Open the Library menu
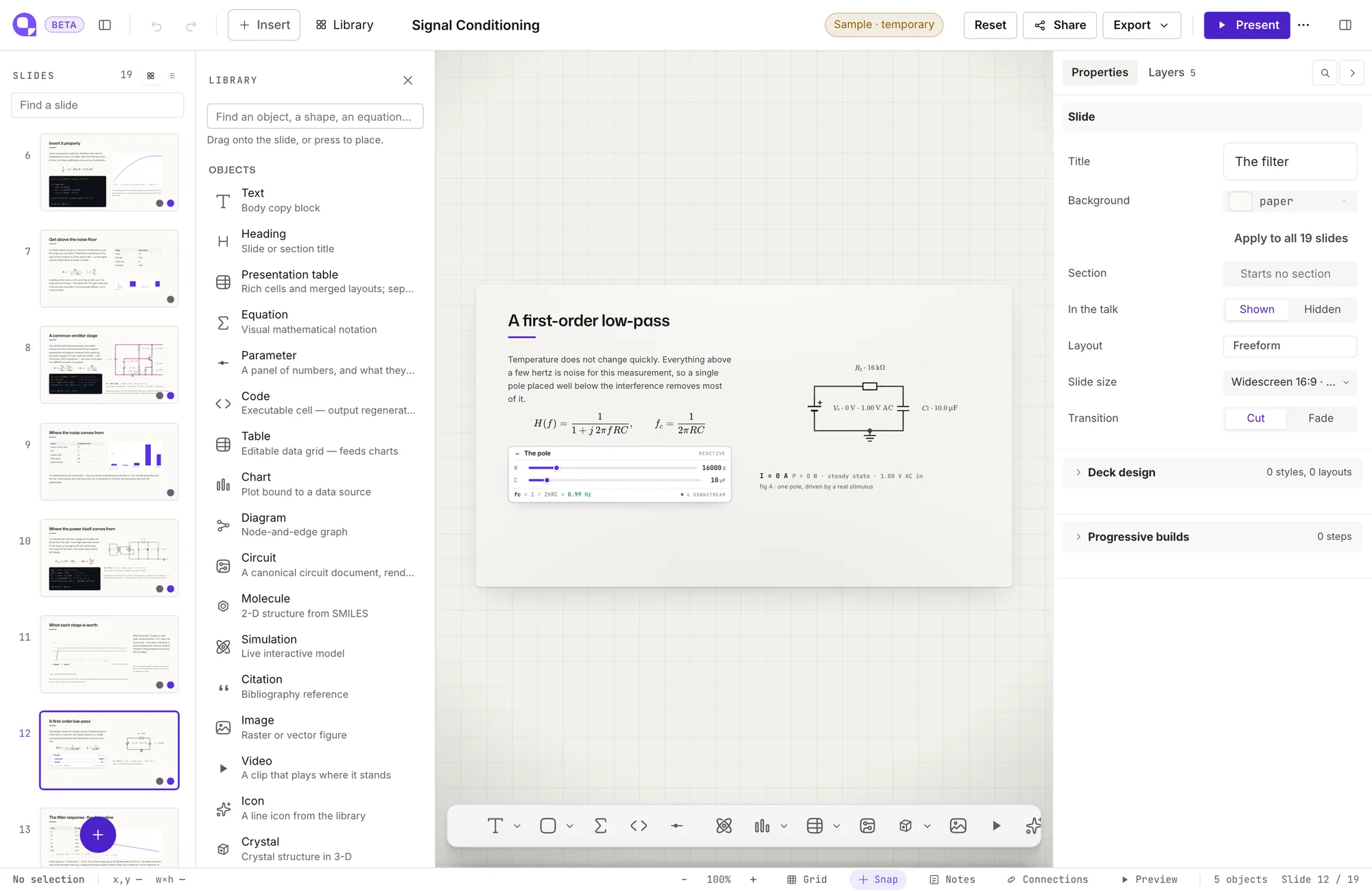The height and width of the screenshot is (891, 1372). tap(344, 25)
